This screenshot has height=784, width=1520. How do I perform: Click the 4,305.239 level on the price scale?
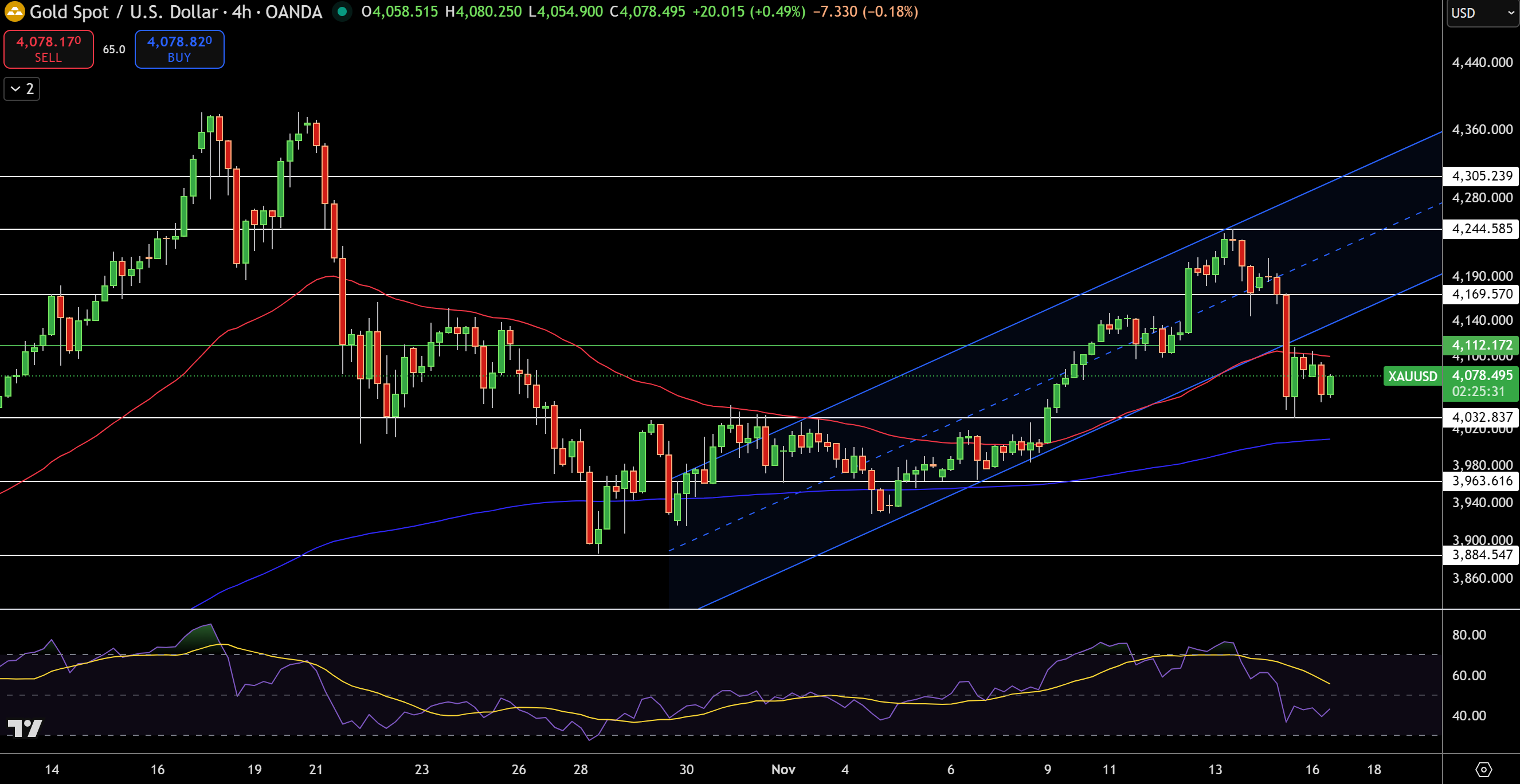[1481, 176]
